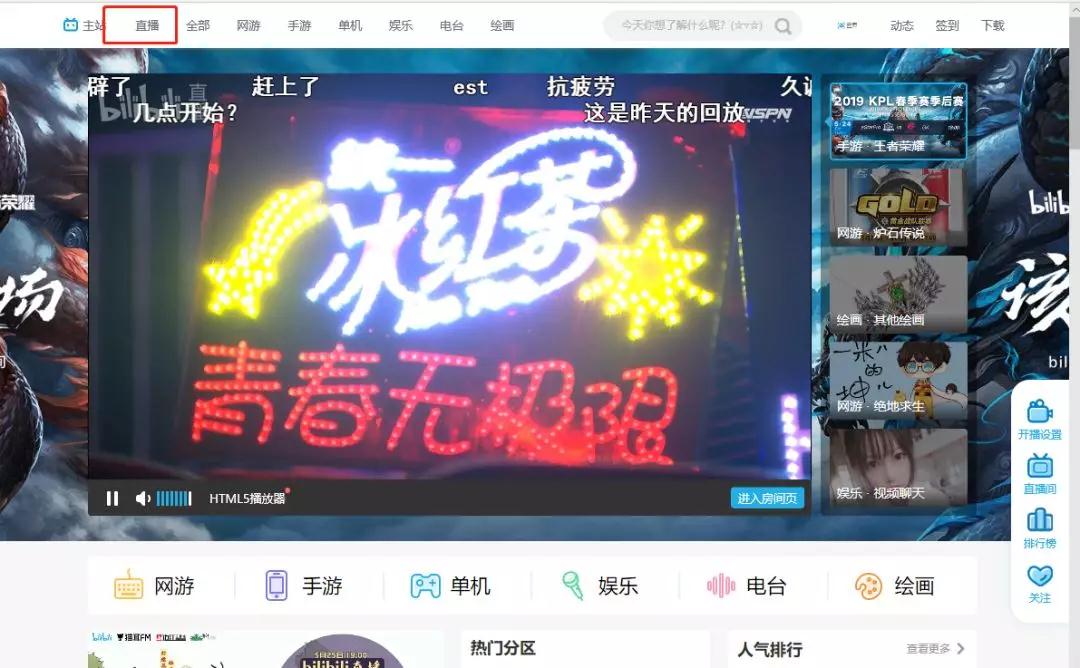
Task: Select the 娱乐 item in top navigation bar
Action: click(x=401, y=25)
